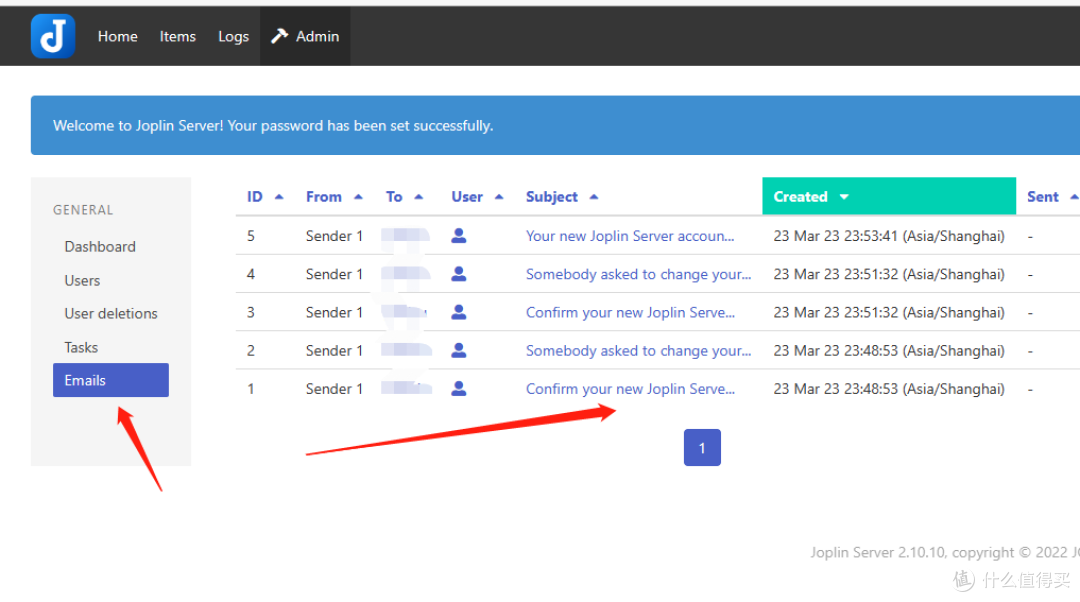Open 'Your new Joplin Server account' email

pyautogui.click(x=630, y=236)
